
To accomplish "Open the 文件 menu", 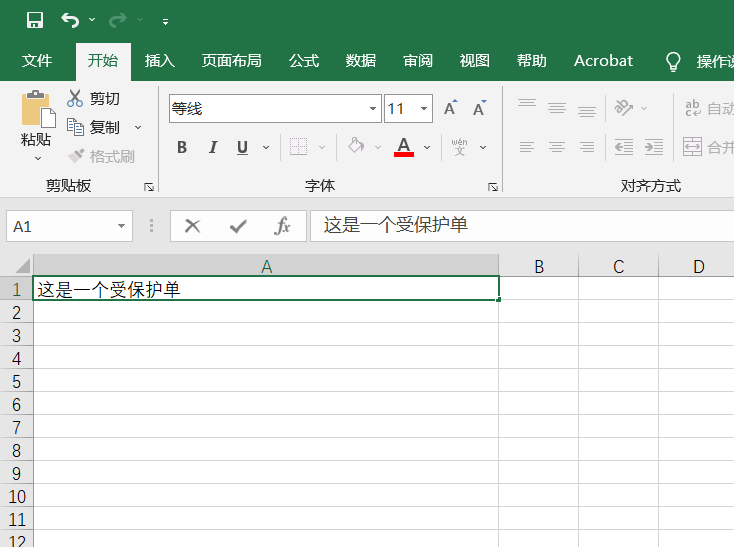I will pos(37,61).
